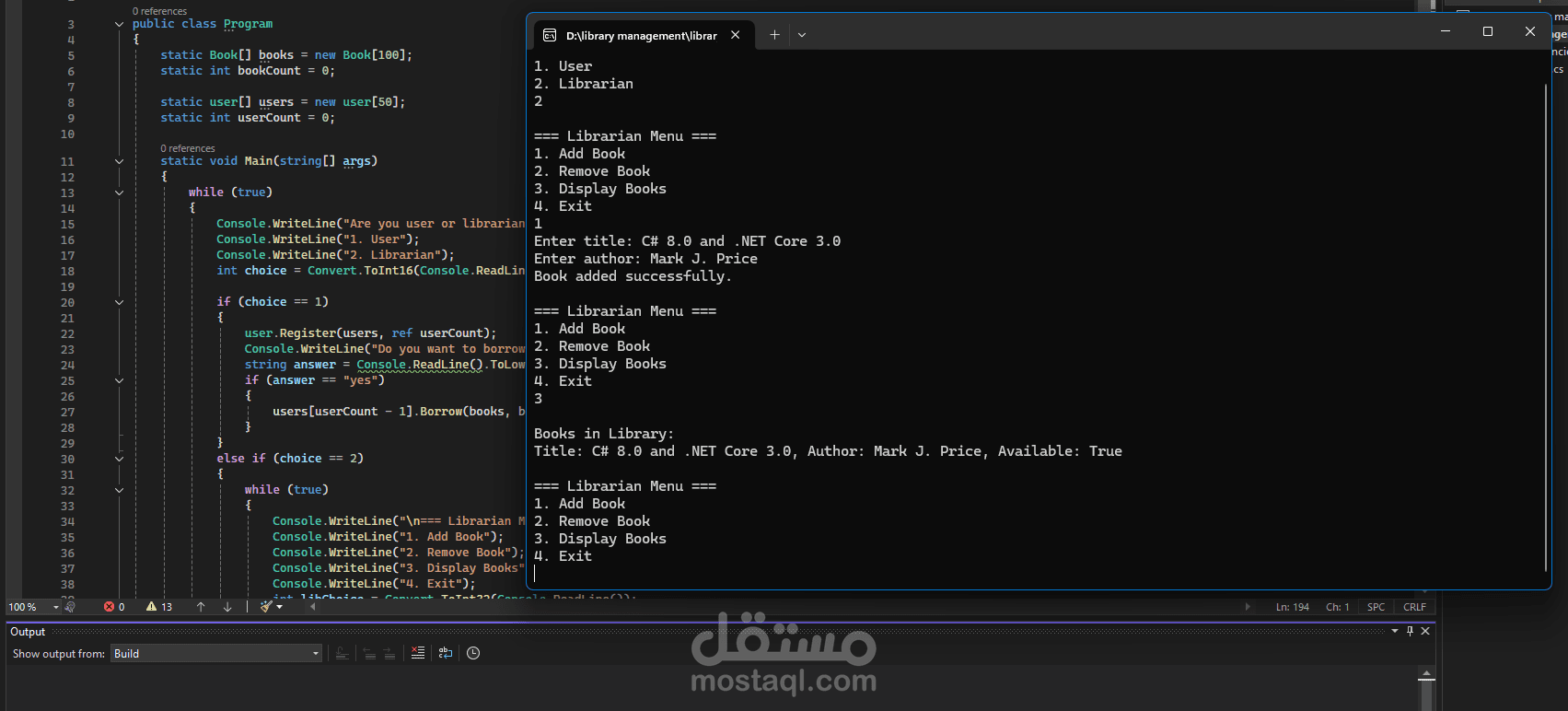Click the Output panel title
The width and height of the screenshot is (1568, 711).
28,632
